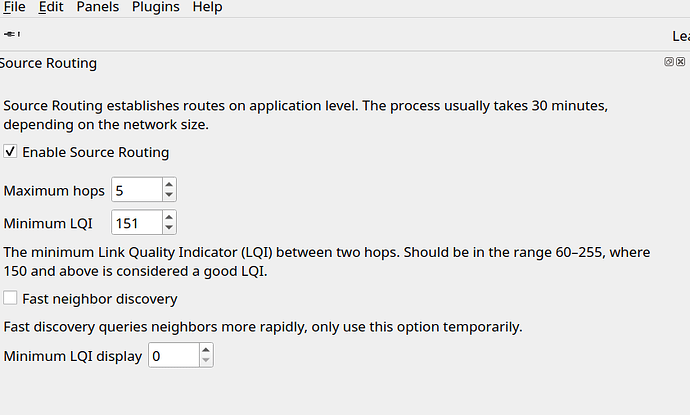Raise Minimum LQI display value by one
The width and height of the screenshot is (690, 415).
click(x=206, y=349)
